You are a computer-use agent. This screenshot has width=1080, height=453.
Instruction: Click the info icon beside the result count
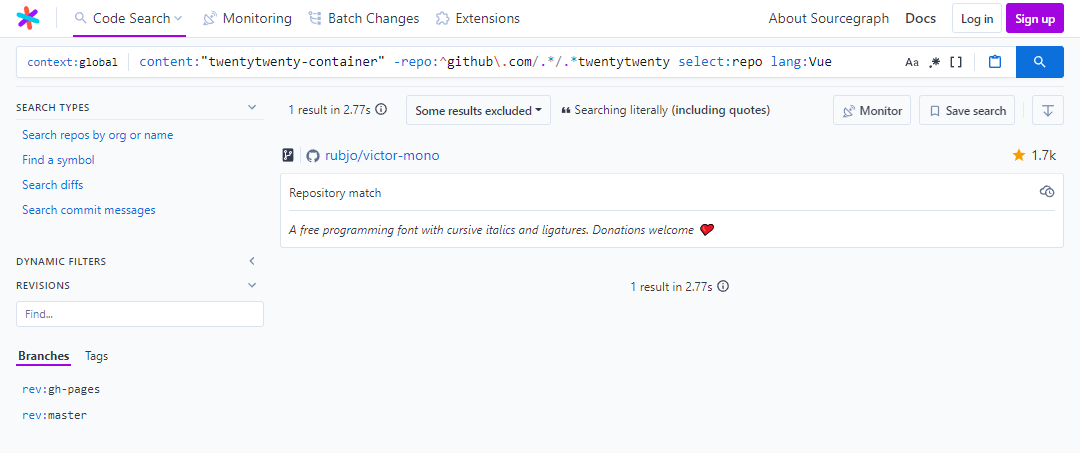pyautogui.click(x=381, y=110)
